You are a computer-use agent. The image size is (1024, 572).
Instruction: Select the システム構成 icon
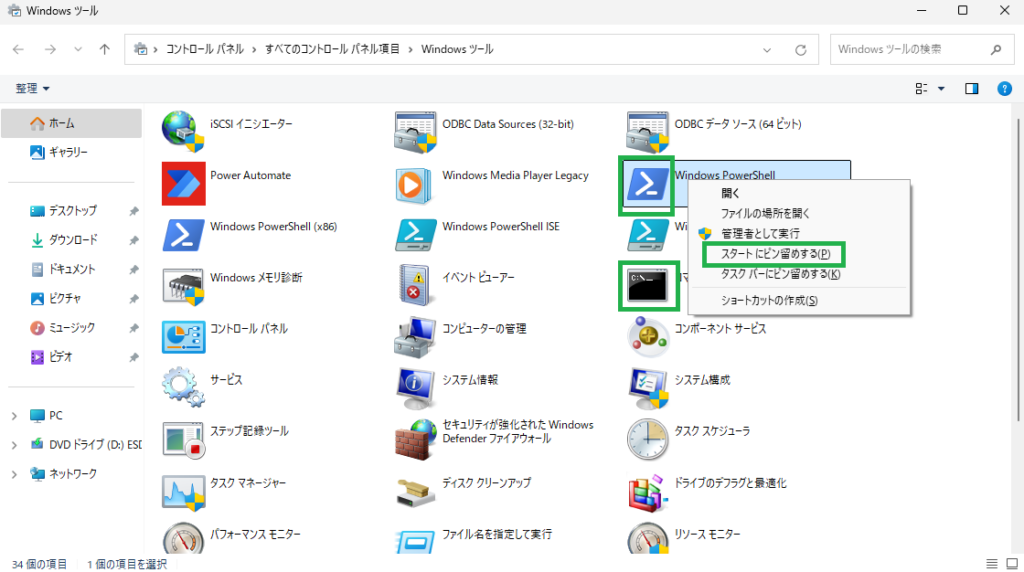pyautogui.click(x=648, y=388)
